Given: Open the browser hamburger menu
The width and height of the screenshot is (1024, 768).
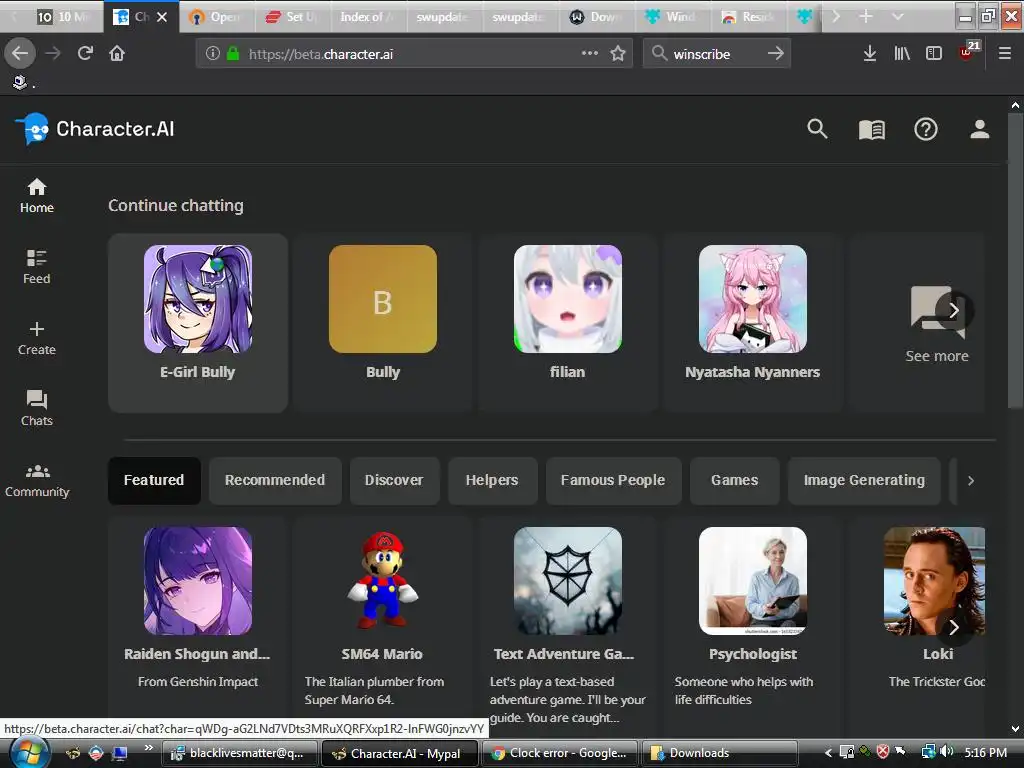Looking at the screenshot, I should pyautogui.click(x=1004, y=54).
